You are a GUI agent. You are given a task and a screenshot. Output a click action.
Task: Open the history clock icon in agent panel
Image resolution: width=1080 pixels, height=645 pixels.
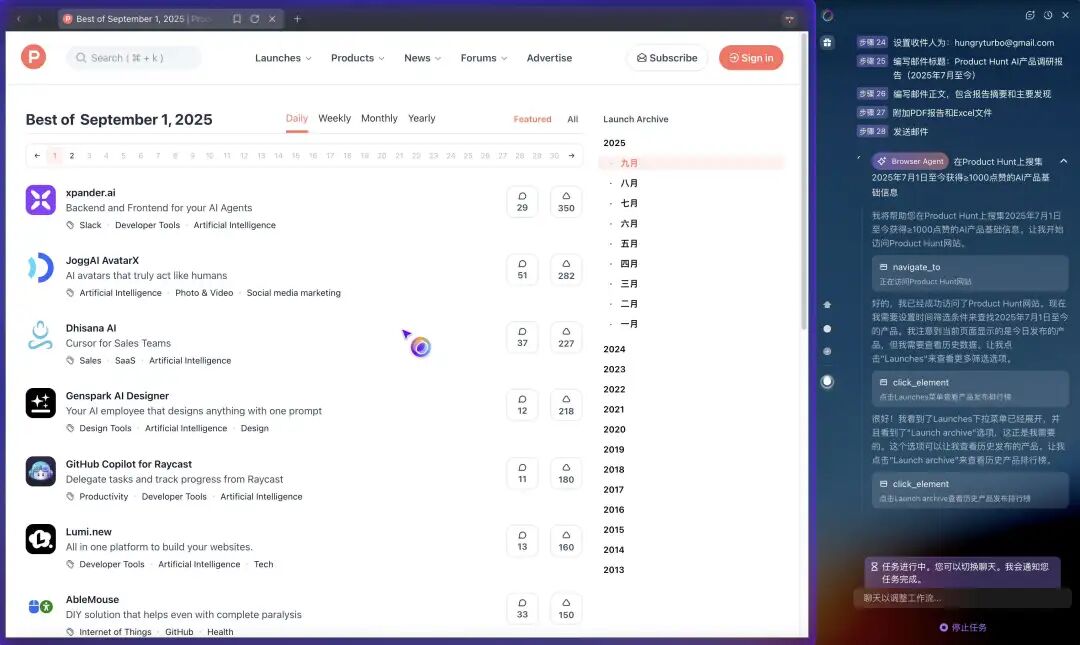pos(1048,15)
